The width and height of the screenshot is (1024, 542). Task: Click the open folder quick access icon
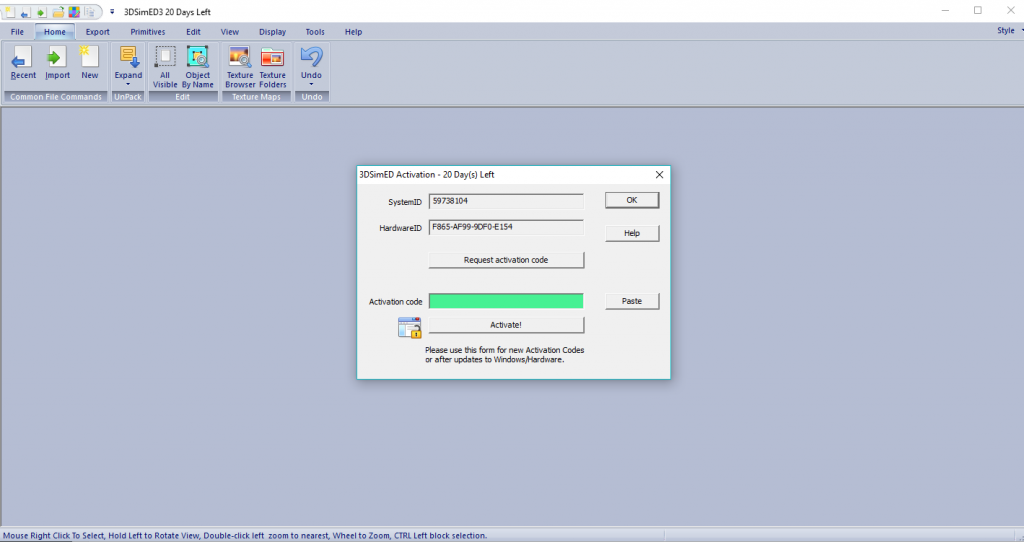click(58, 12)
